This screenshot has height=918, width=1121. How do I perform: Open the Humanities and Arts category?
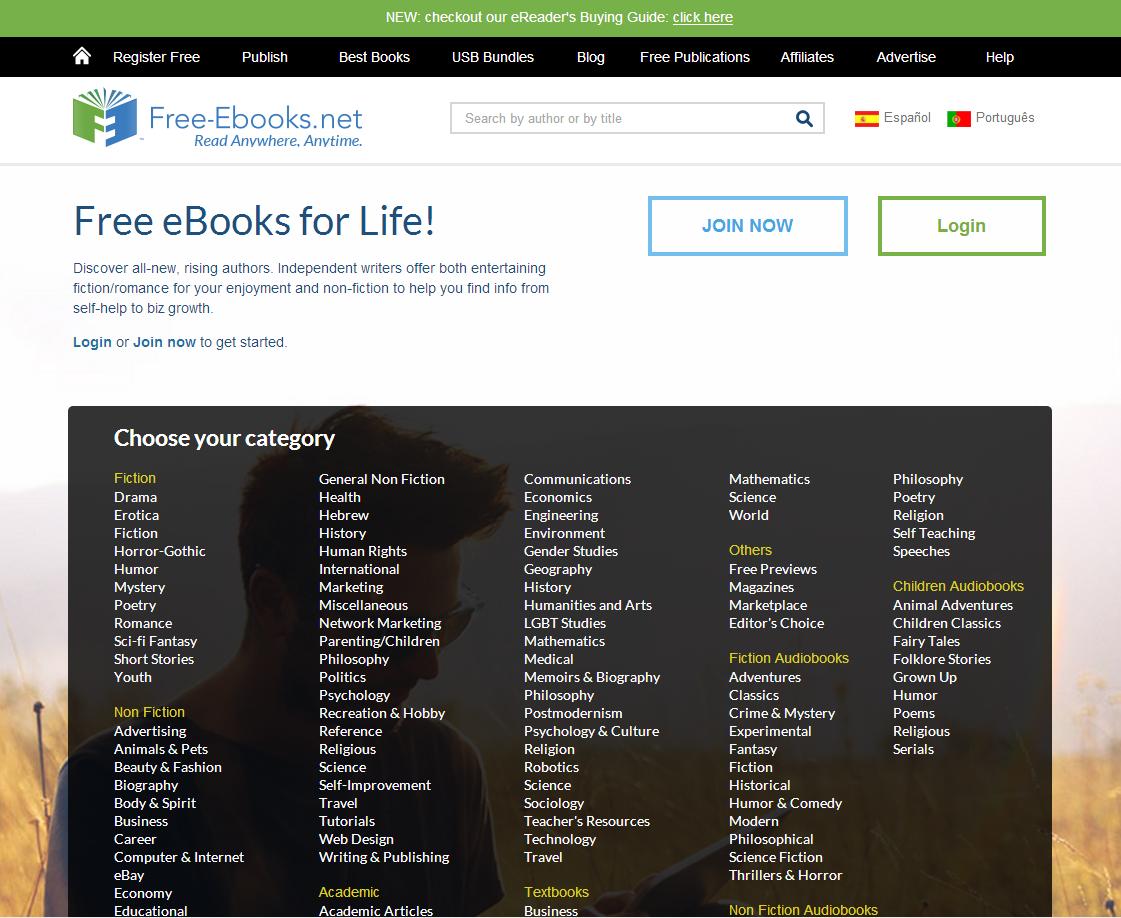click(x=588, y=605)
